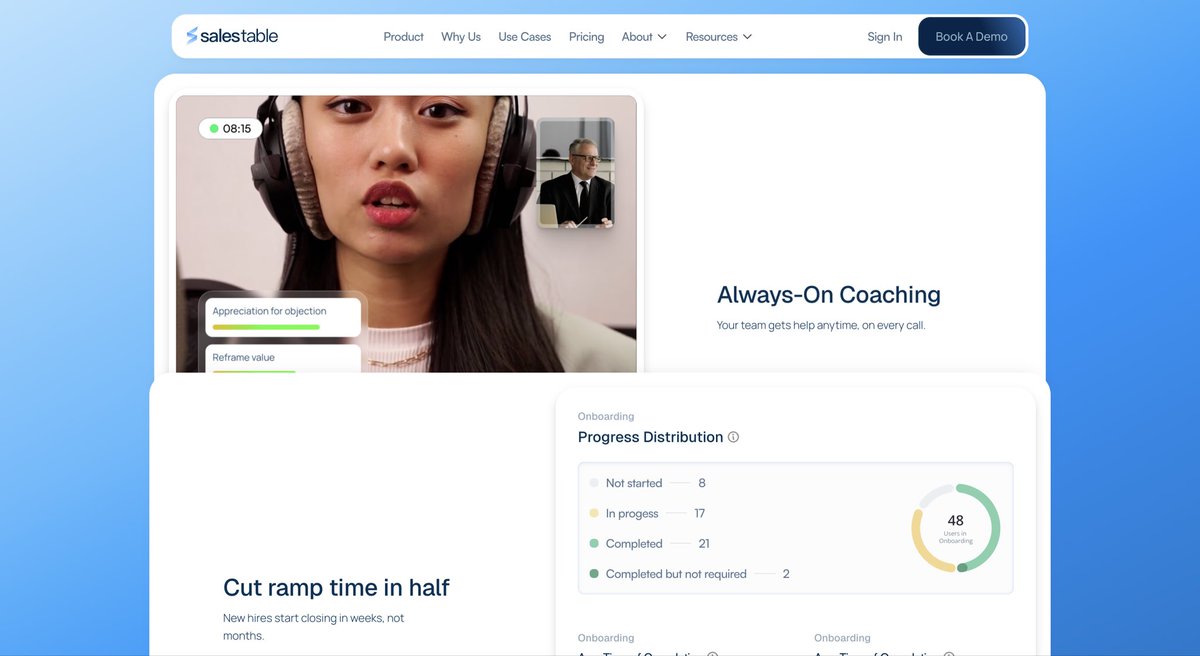This screenshot has height=656, width=1200.
Task: Click the salestable logo
Action: click(232, 36)
